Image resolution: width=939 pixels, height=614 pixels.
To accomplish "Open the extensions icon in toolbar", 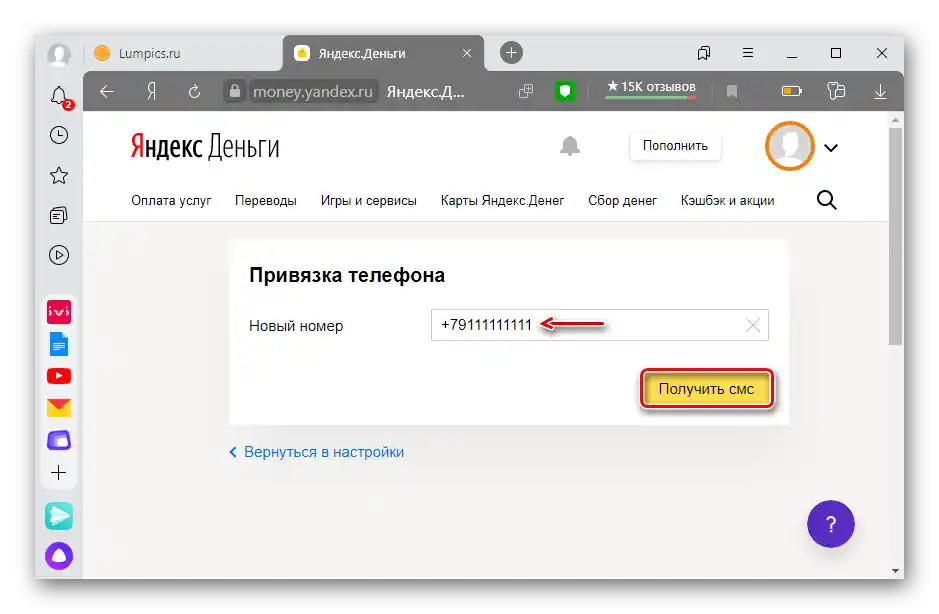I will pos(836,92).
